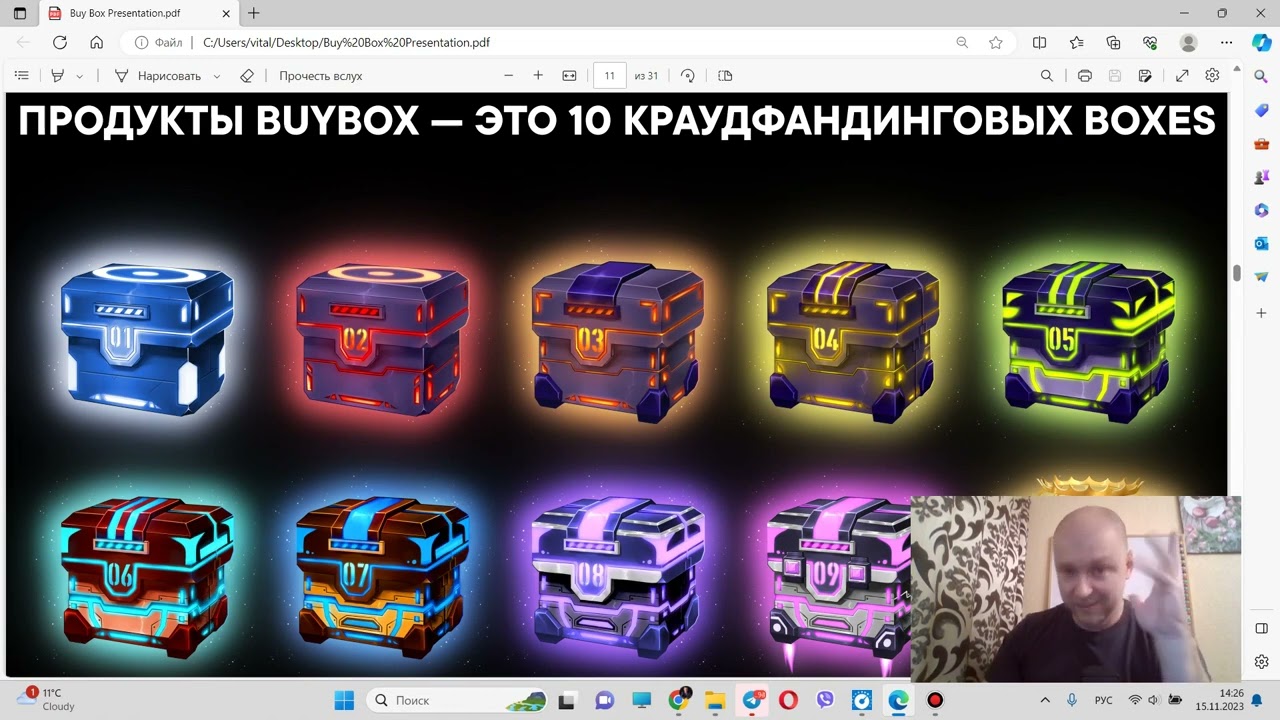The image size is (1280, 720).
Task: Open Opera from the taskbar
Action: click(788, 700)
